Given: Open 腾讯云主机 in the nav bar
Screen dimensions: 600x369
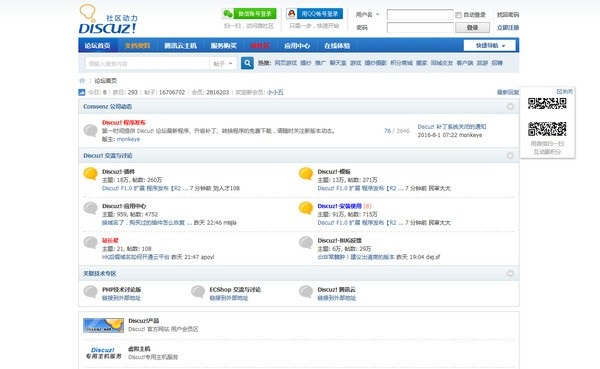Looking at the screenshot, I should (x=180, y=46).
